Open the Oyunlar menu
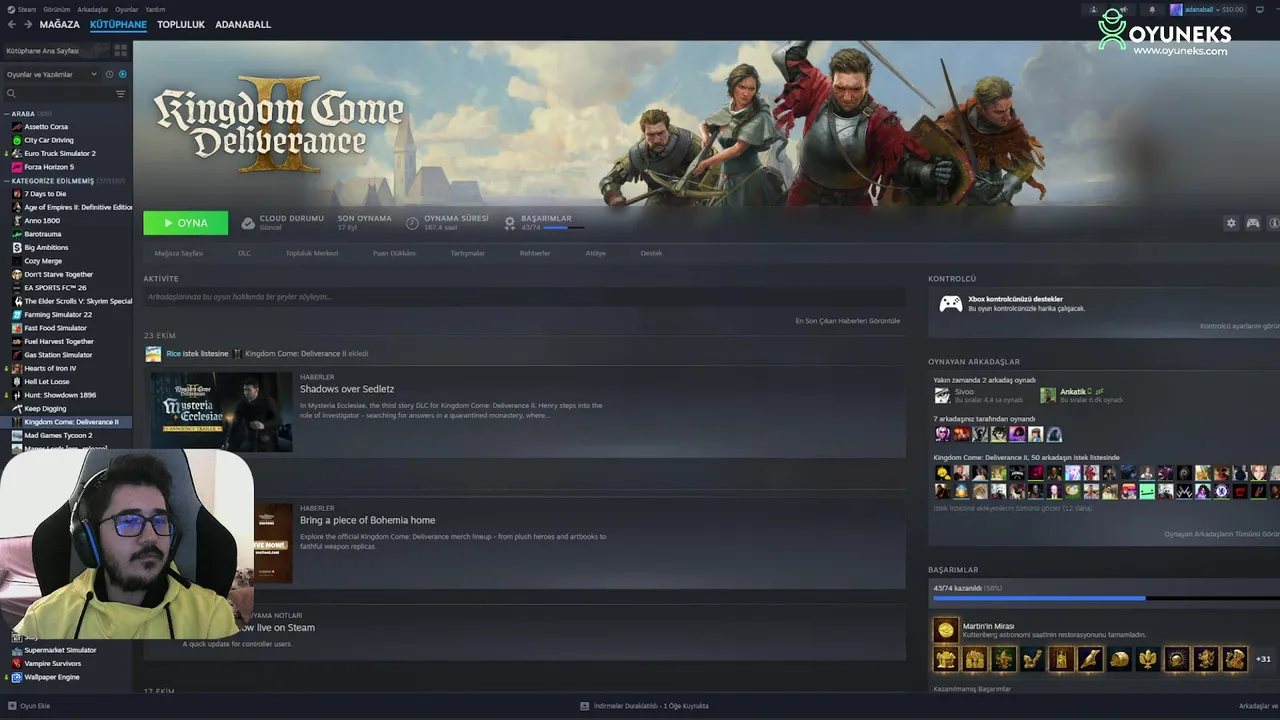The height and width of the screenshot is (720, 1280). coord(127,9)
